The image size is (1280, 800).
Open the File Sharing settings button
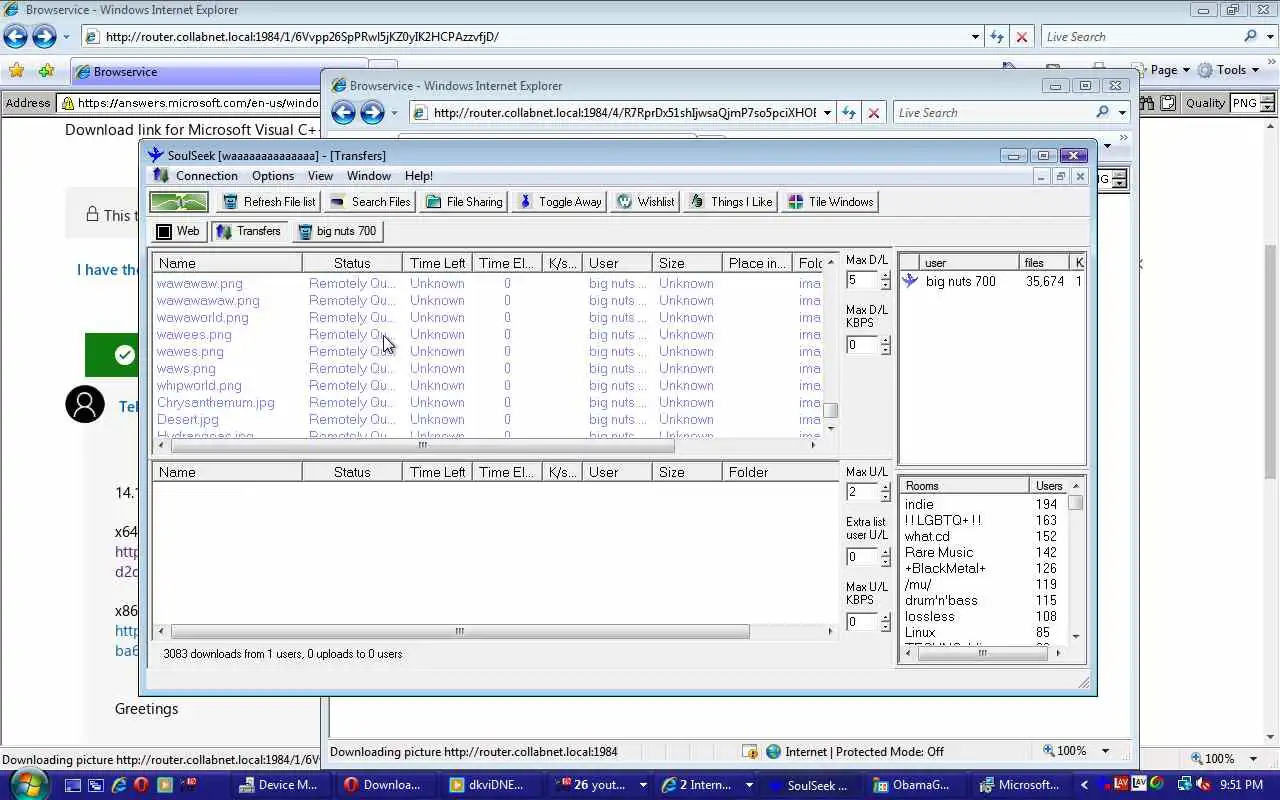464,202
